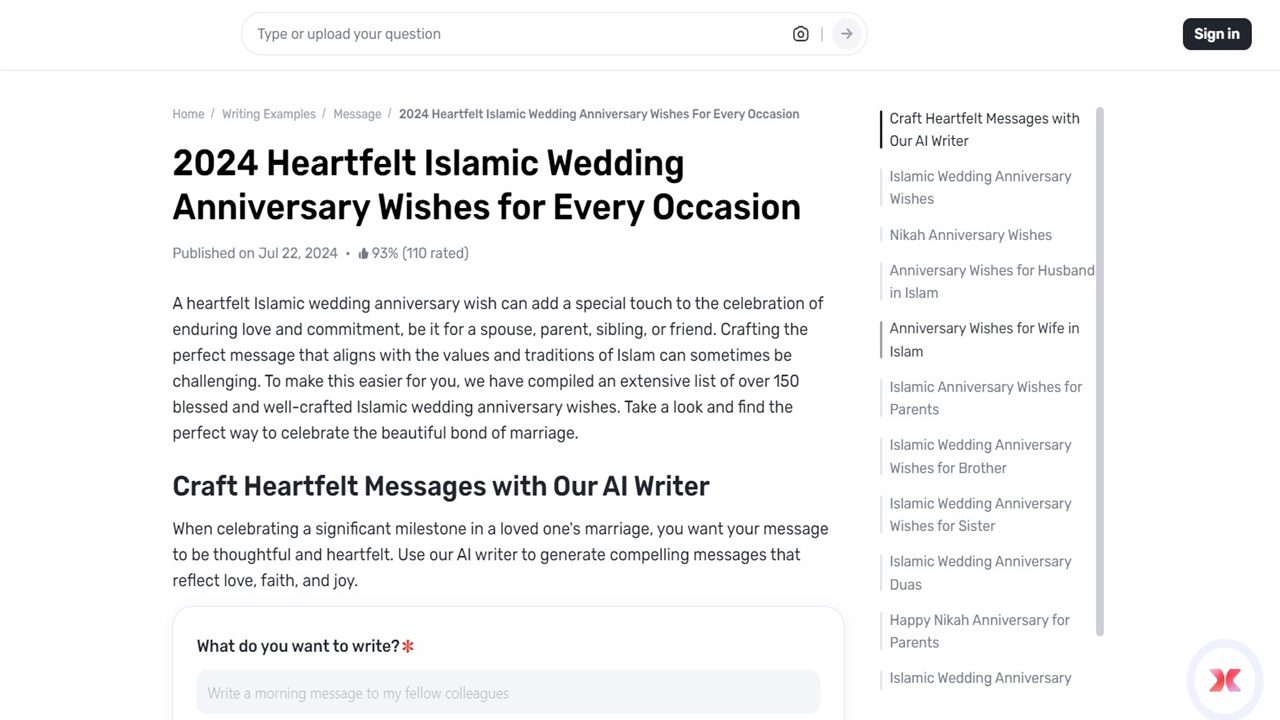
Task: Open the floating chat widget at bottom right
Action: pyautogui.click(x=1224, y=679)
